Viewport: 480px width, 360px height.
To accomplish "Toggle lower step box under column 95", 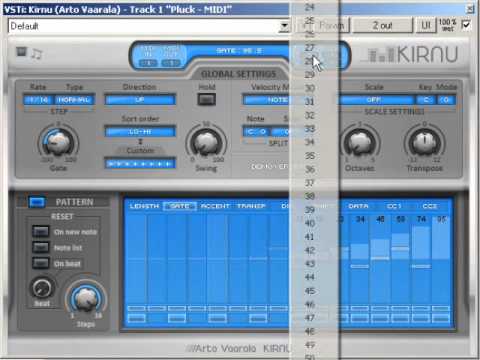I will [441, 318].
